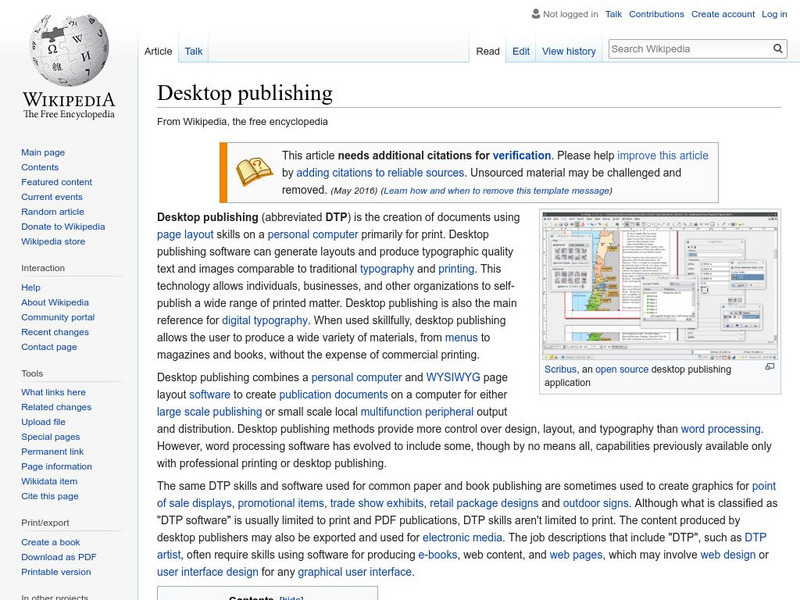Click the Log in link
800x600 pixels.
pyautogui.click(x=774, y=14)
